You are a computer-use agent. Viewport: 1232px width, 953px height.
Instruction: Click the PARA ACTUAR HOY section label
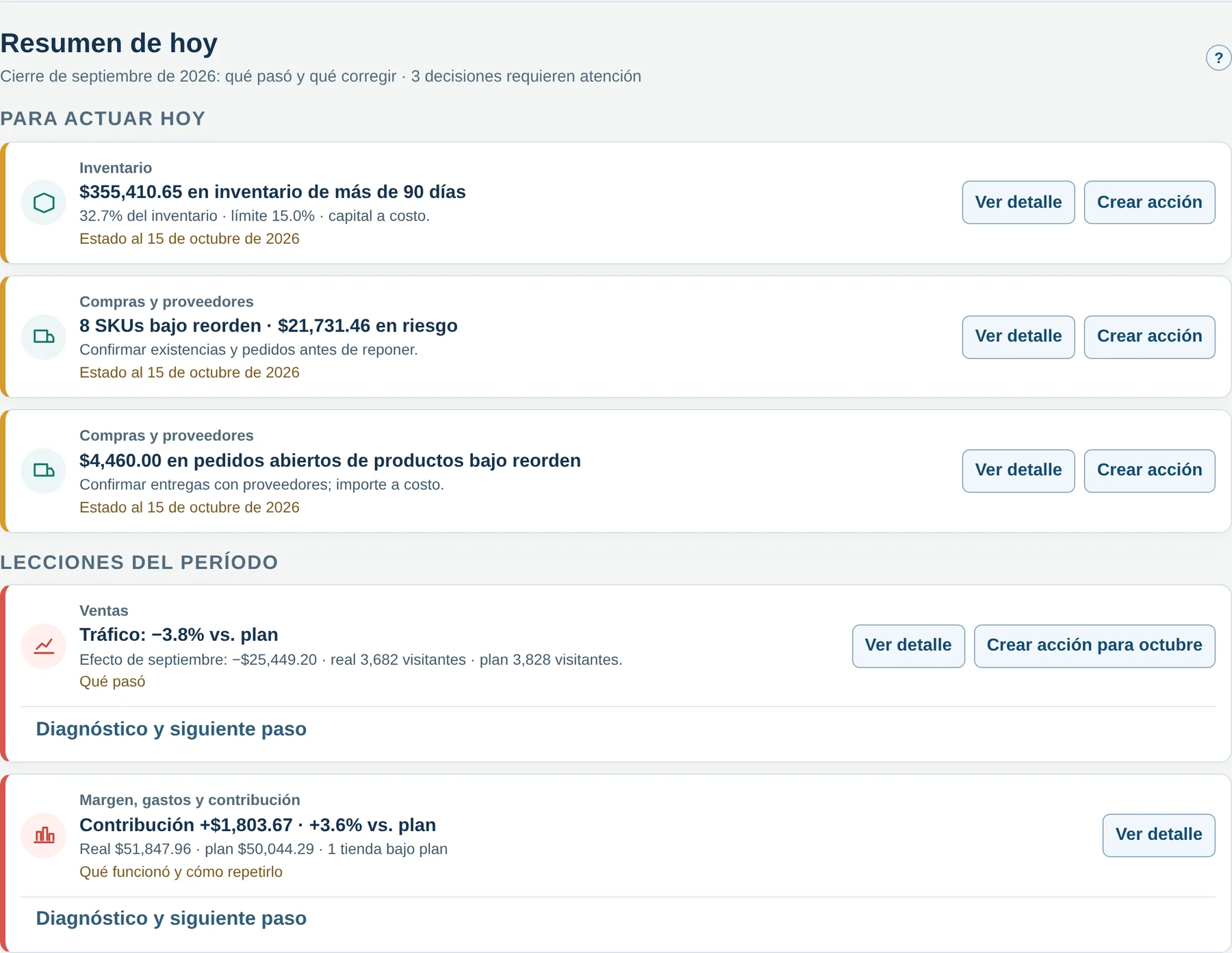click(103, 118)
